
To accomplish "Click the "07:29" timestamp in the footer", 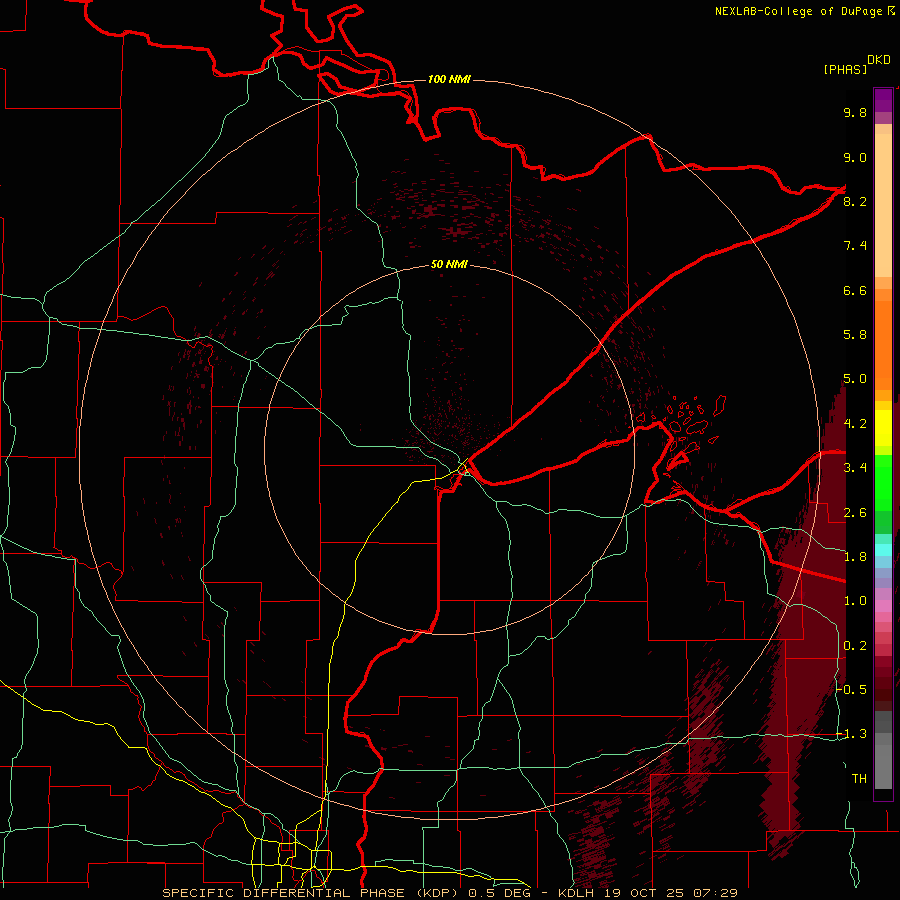I will 715,893.
